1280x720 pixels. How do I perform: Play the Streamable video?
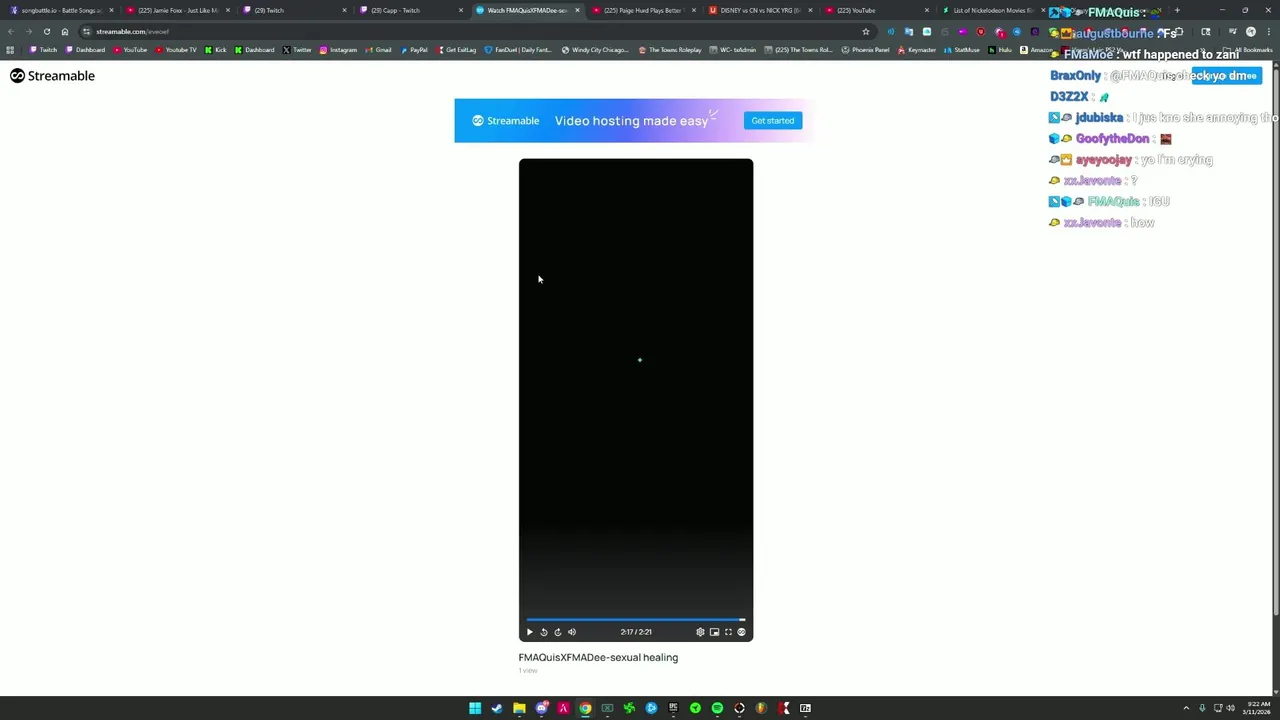(x=530, y=632)
